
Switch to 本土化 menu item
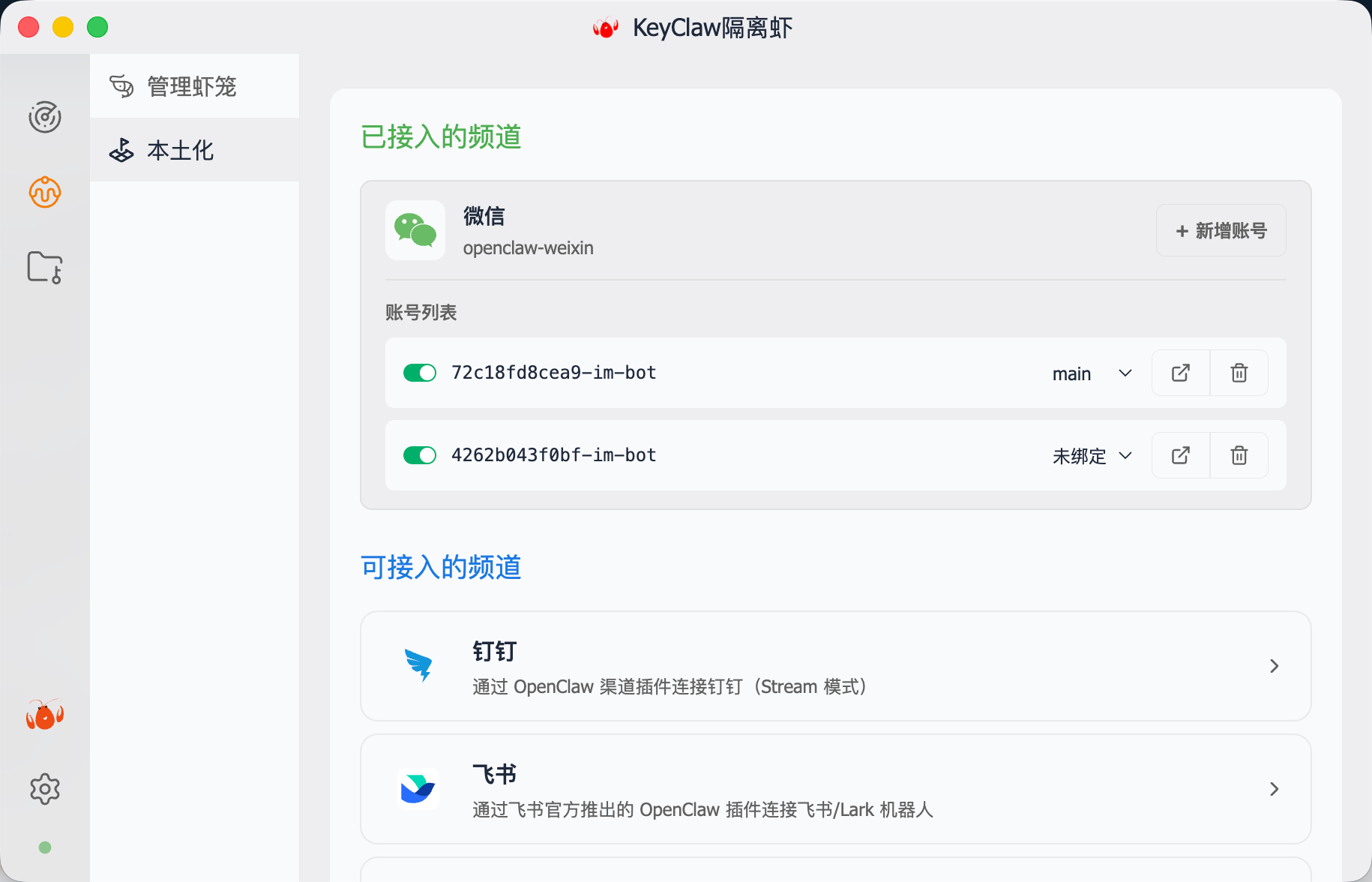[x=194, y=150]
